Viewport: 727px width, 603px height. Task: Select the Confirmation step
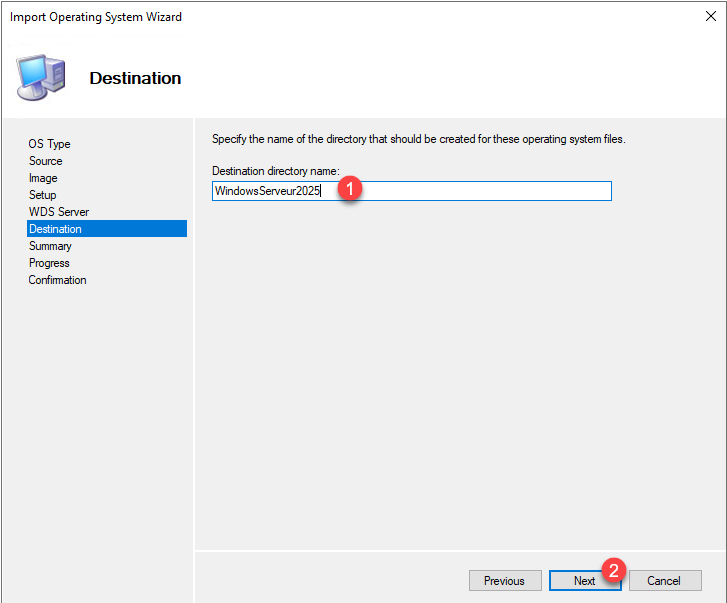pos(57,280)
